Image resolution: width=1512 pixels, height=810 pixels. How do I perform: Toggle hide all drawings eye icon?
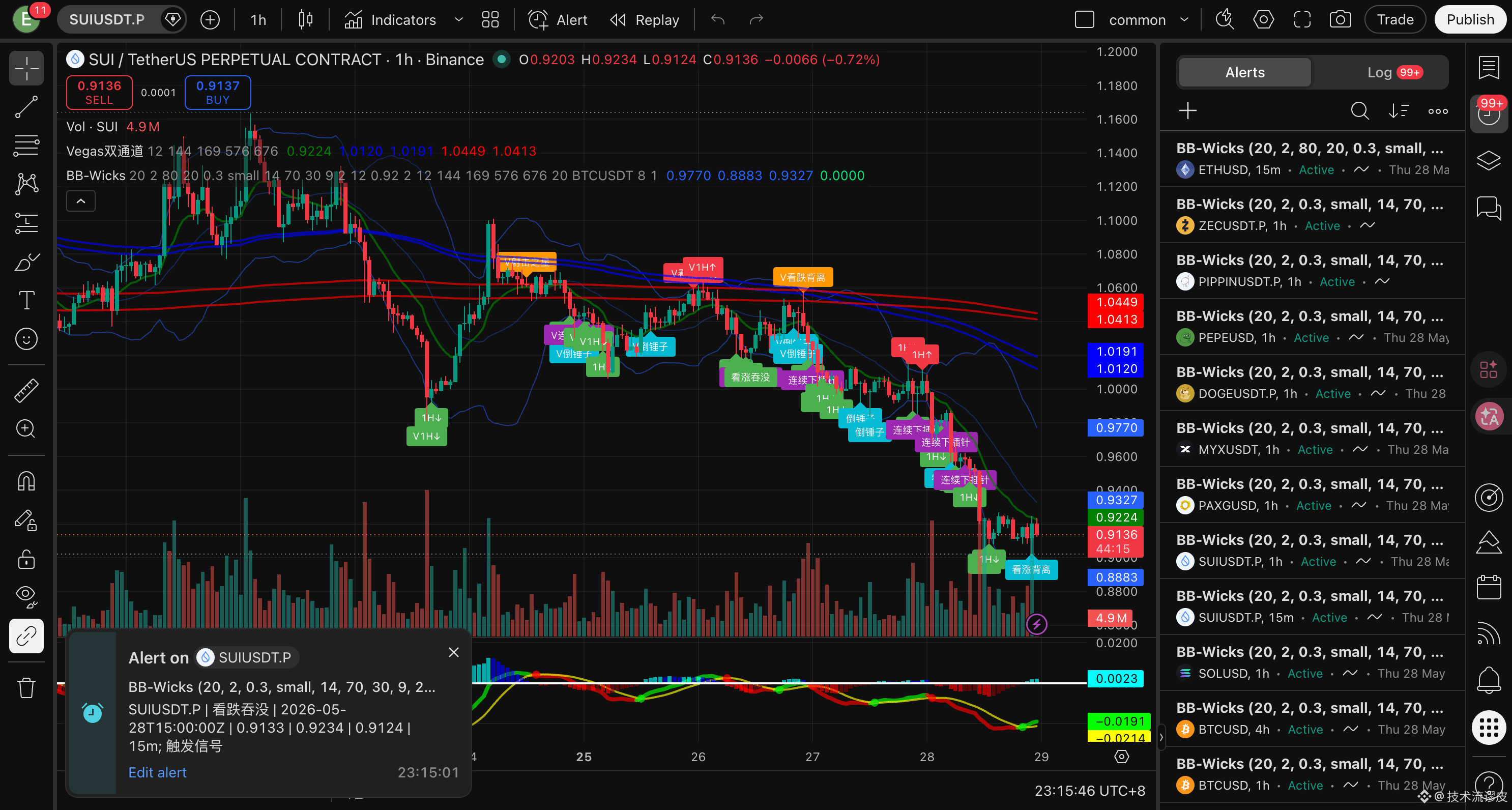point(26,597)
